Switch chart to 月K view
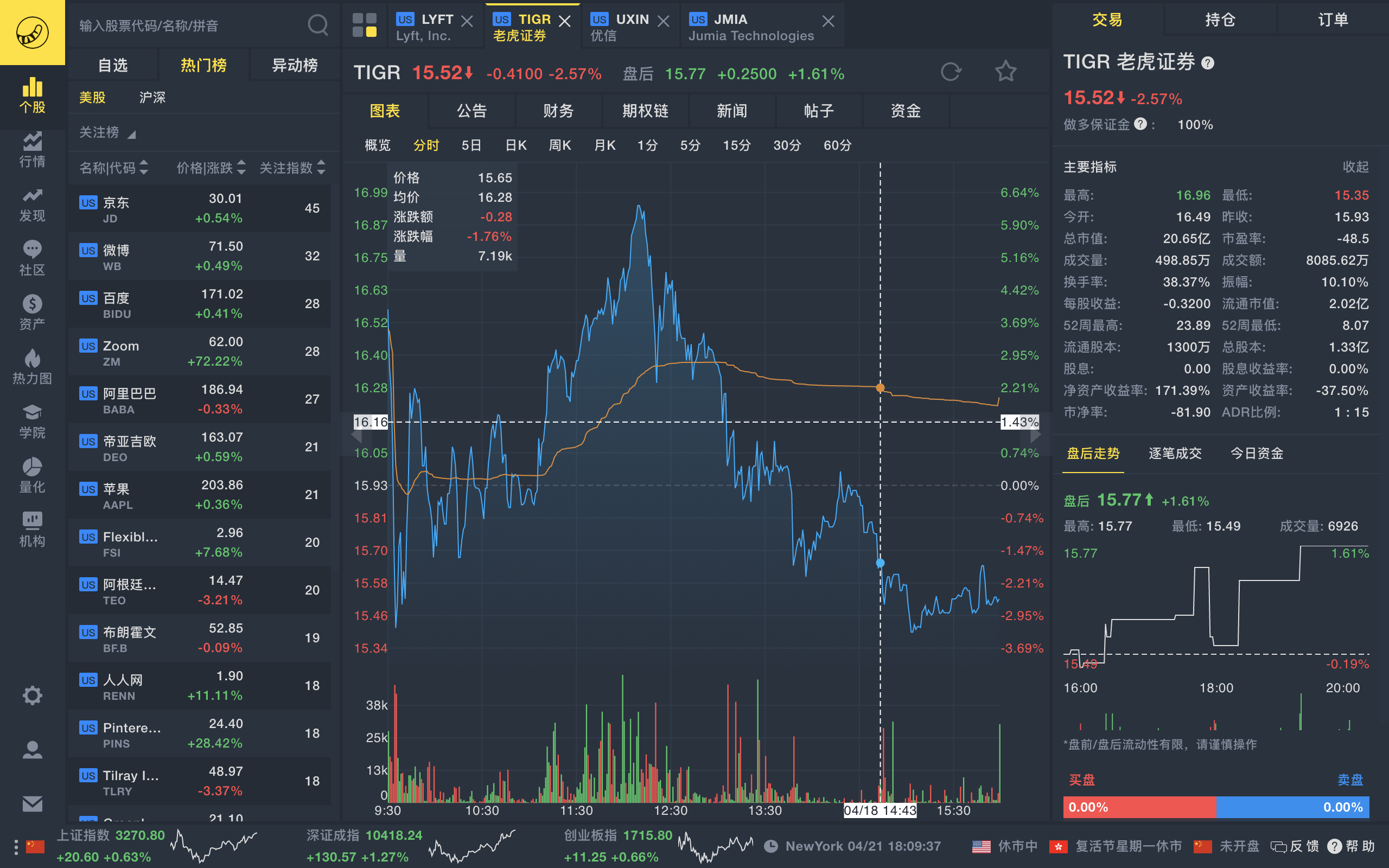Viewport: 1389px width, 868px height. 604,145
